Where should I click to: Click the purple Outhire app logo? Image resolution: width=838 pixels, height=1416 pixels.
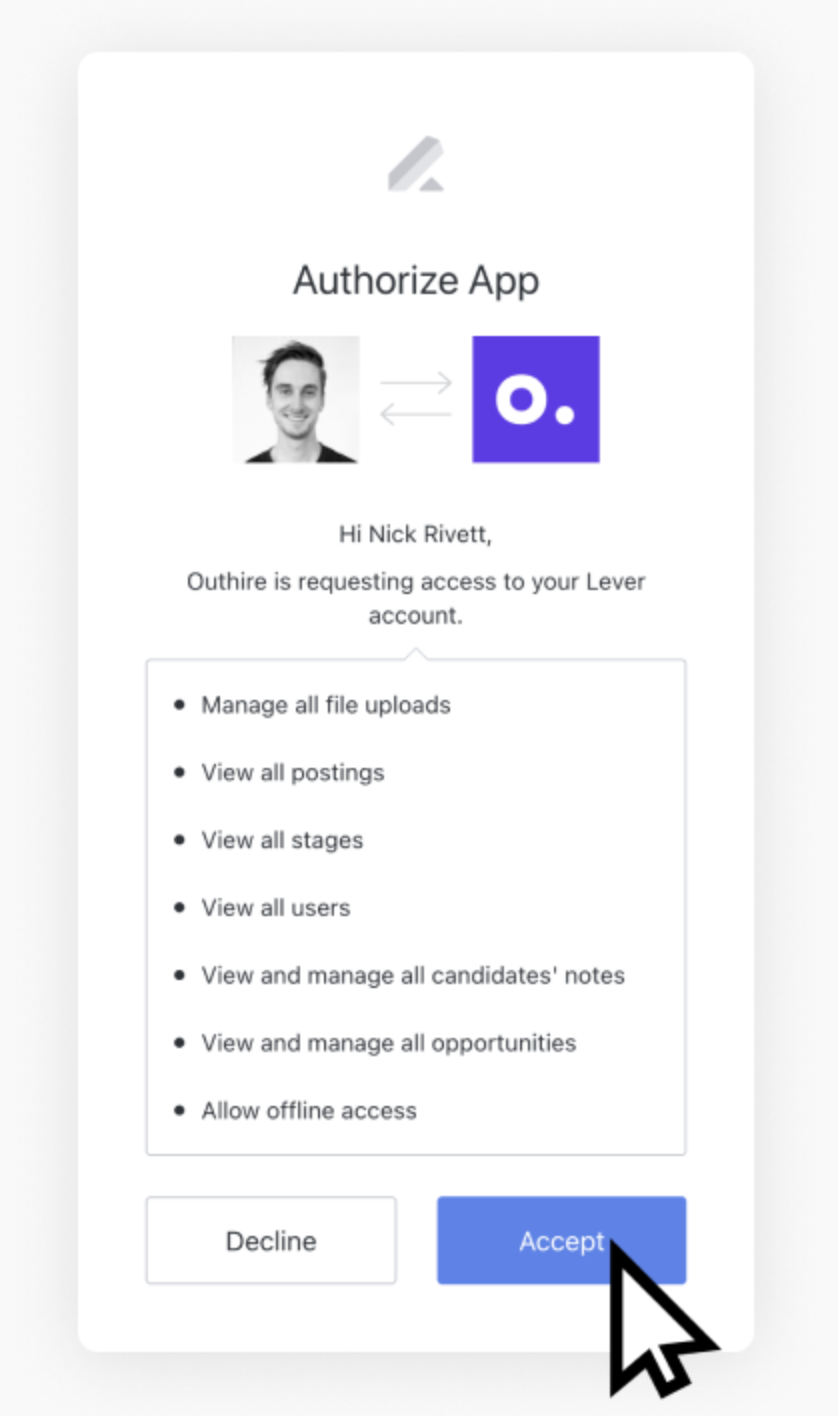coord(536,399)
